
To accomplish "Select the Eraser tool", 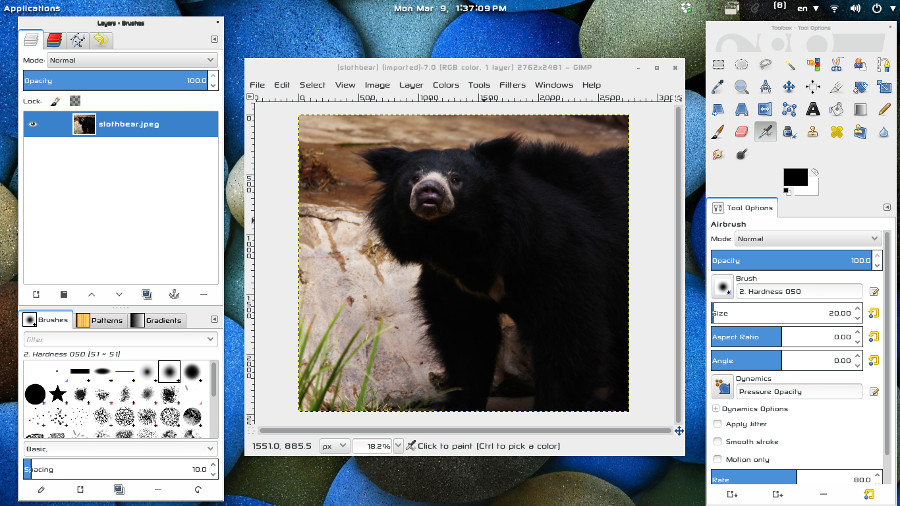I will (742, 132).
